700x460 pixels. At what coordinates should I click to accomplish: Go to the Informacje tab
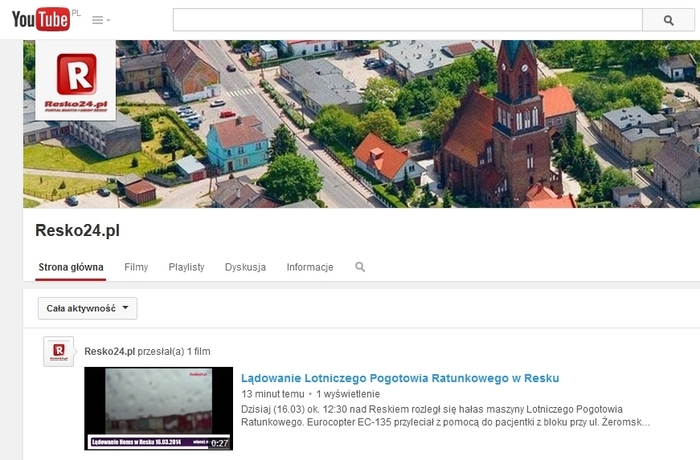coord(310,267)
